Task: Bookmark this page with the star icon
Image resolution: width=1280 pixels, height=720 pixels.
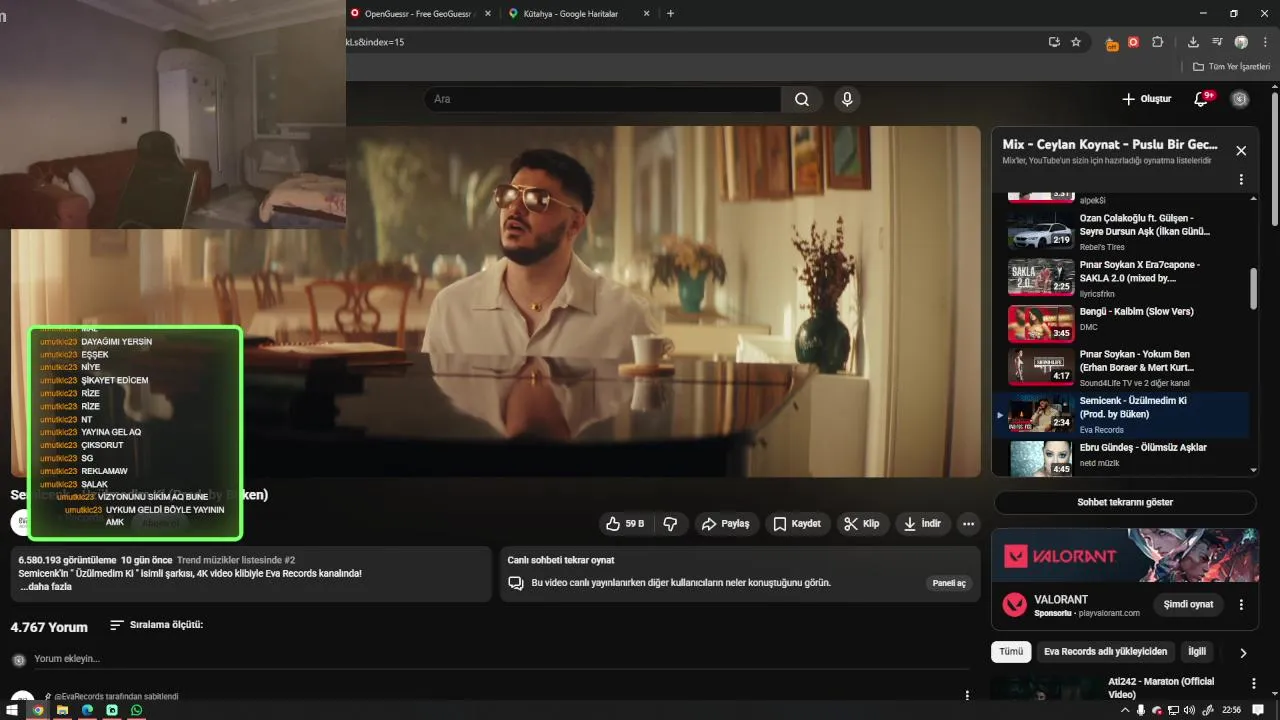Action: pyautogui.click(x=1076, y=42)
